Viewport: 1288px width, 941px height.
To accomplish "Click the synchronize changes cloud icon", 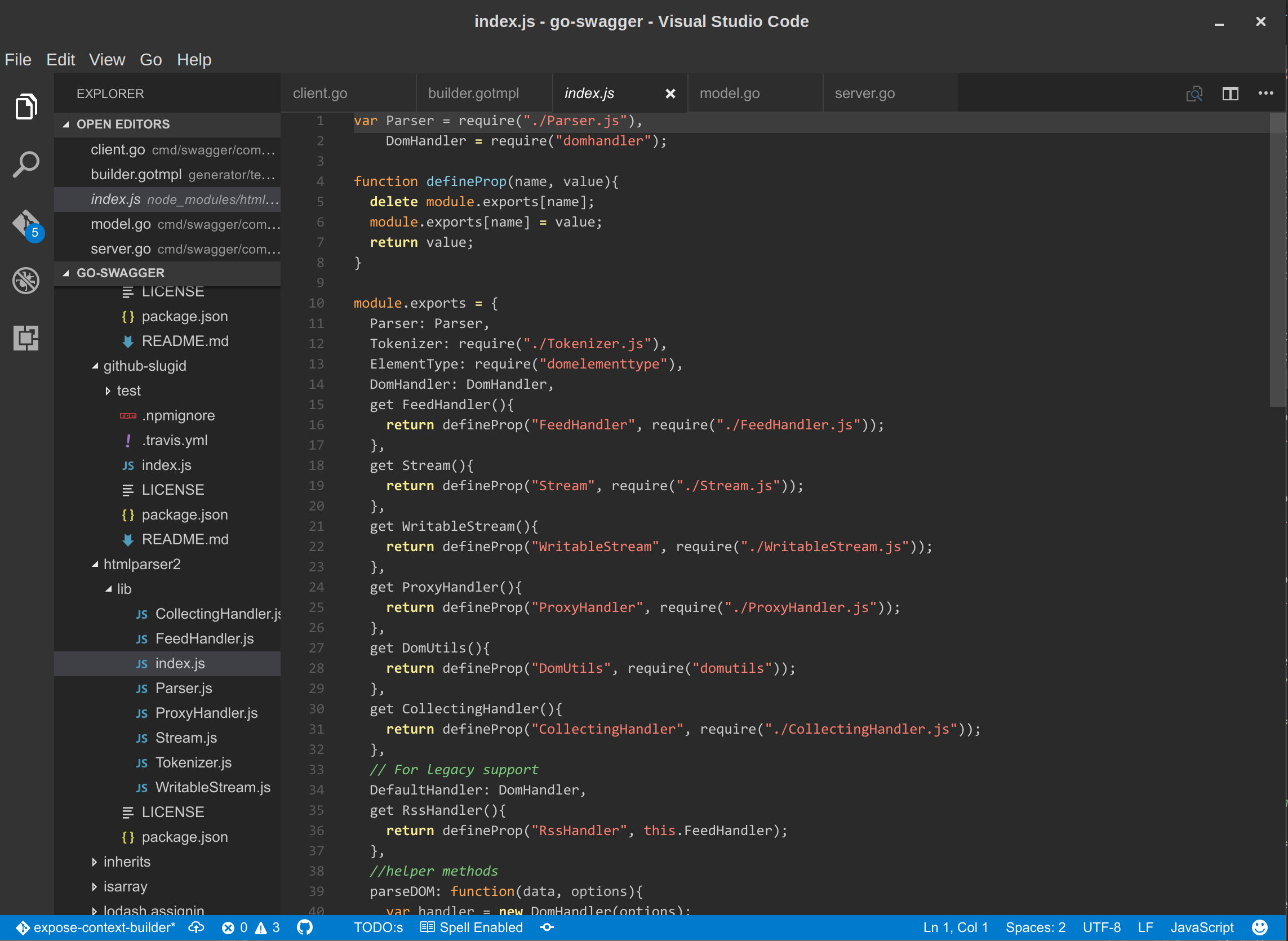I will tap(197, 927).
